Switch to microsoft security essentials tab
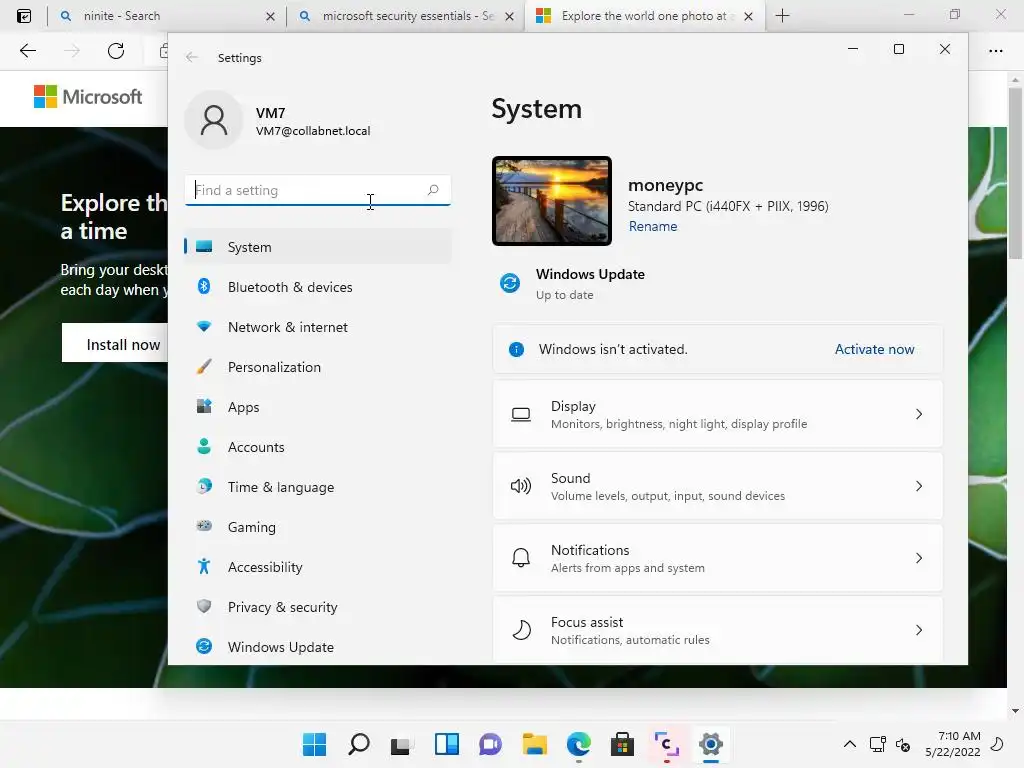The height and width of the screenshot is (768, 1024). click(x=408, y=16)
